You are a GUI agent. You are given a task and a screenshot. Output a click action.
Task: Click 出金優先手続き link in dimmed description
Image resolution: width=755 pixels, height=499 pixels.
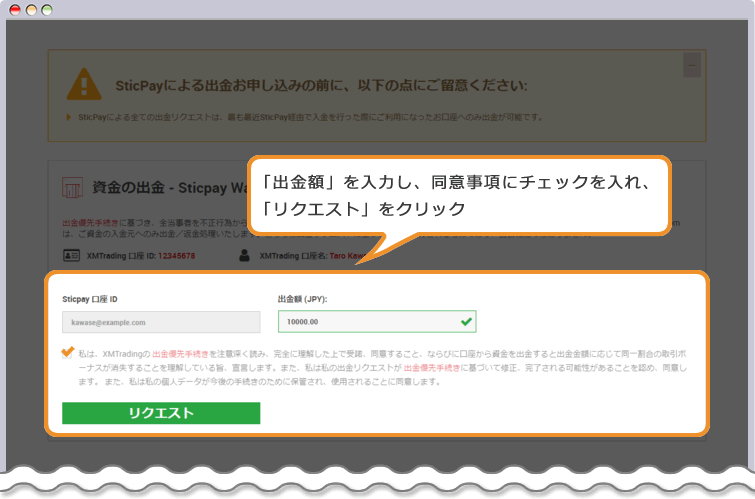(90, 223)
